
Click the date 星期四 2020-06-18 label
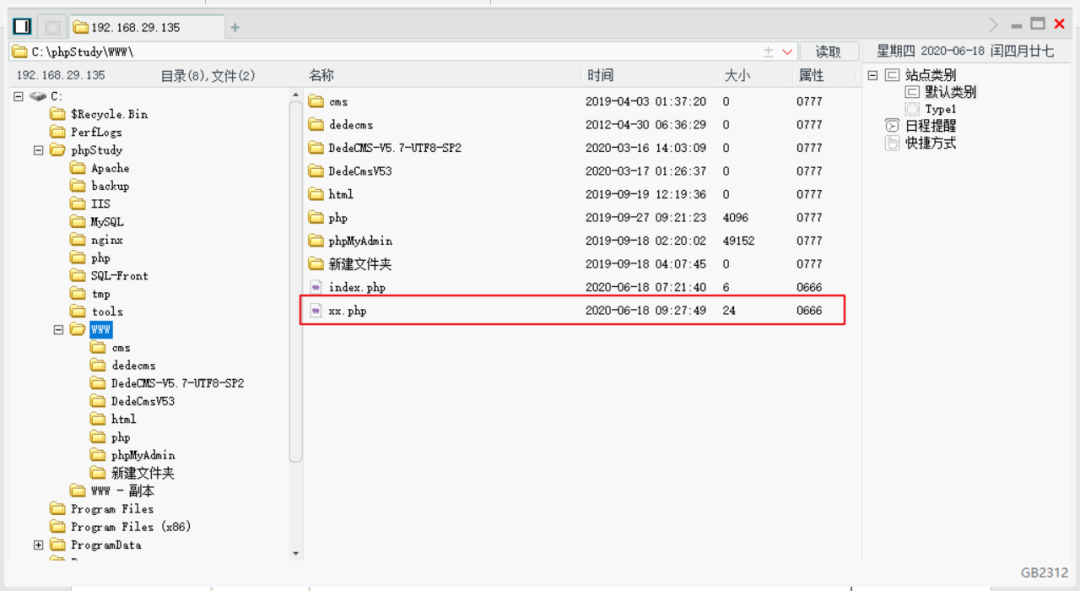[x=964, y=51]
